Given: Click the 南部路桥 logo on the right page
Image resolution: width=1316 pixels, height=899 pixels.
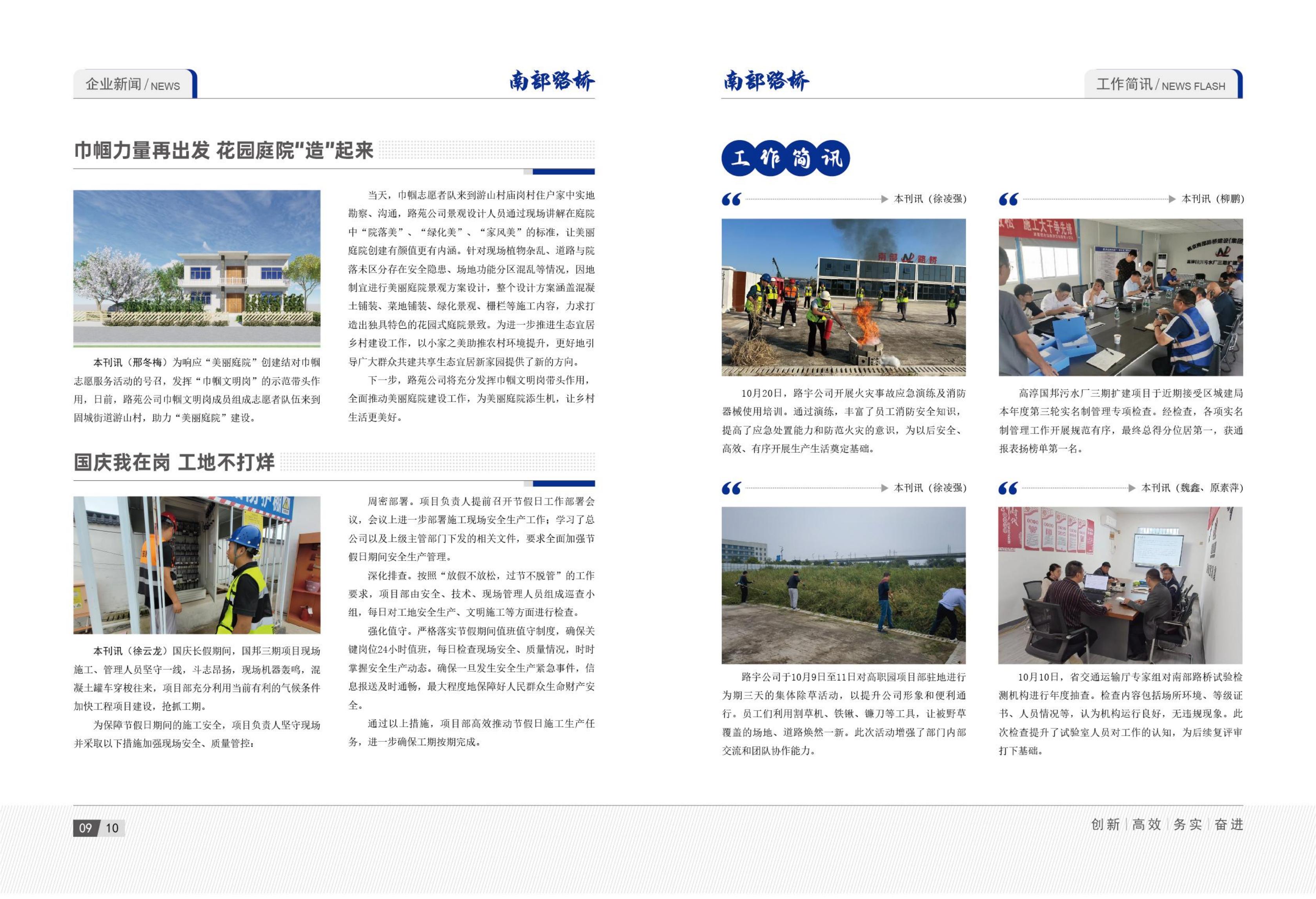Looking at the screenshot, I should pos(766,80).
